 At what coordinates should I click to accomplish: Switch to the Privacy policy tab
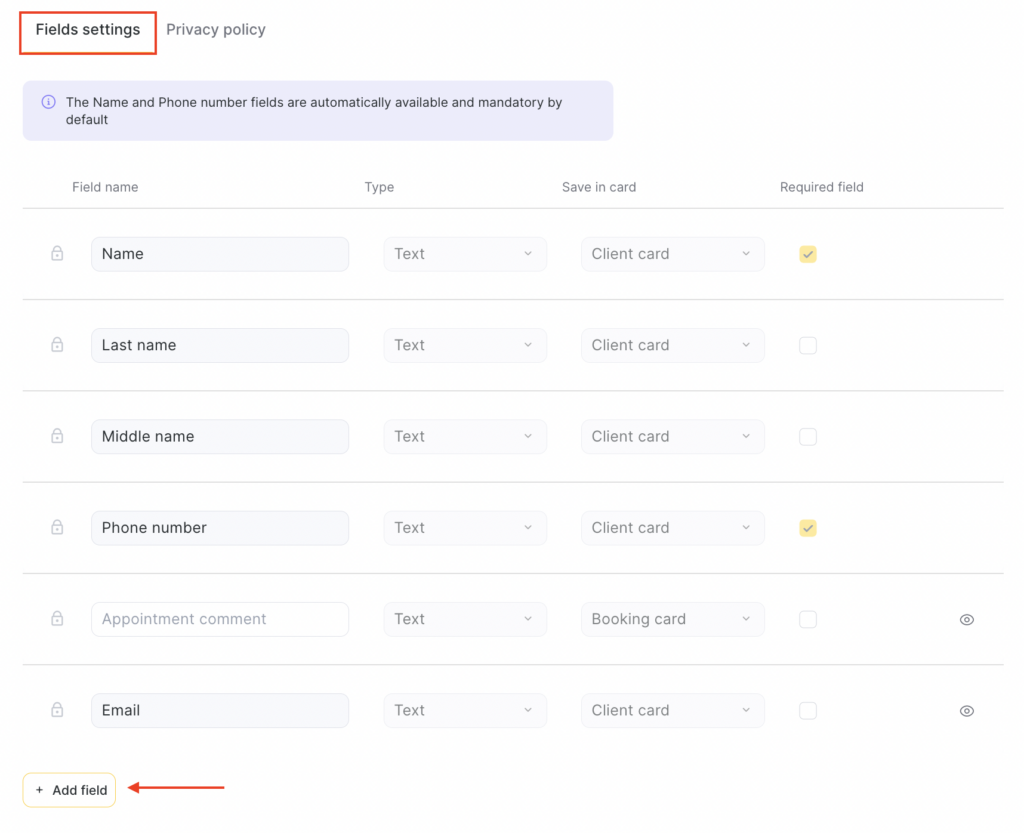(216, 30)
